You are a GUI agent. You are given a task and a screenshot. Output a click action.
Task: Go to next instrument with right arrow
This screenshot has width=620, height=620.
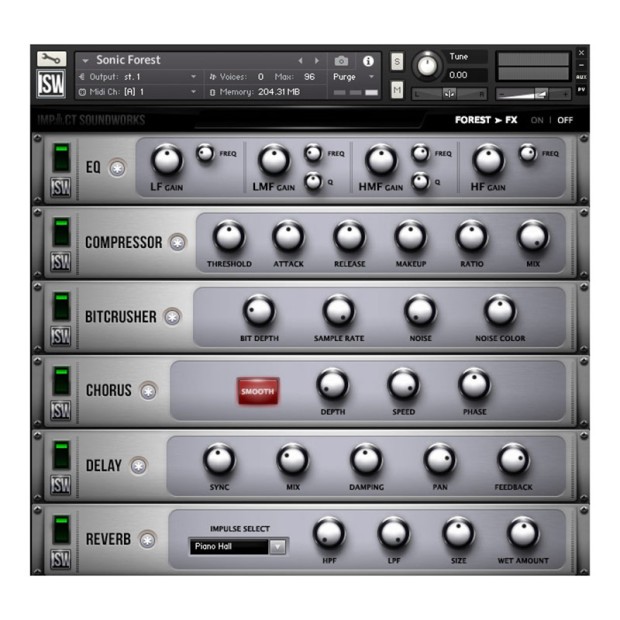pyautogui.click(x=317, y=60)
